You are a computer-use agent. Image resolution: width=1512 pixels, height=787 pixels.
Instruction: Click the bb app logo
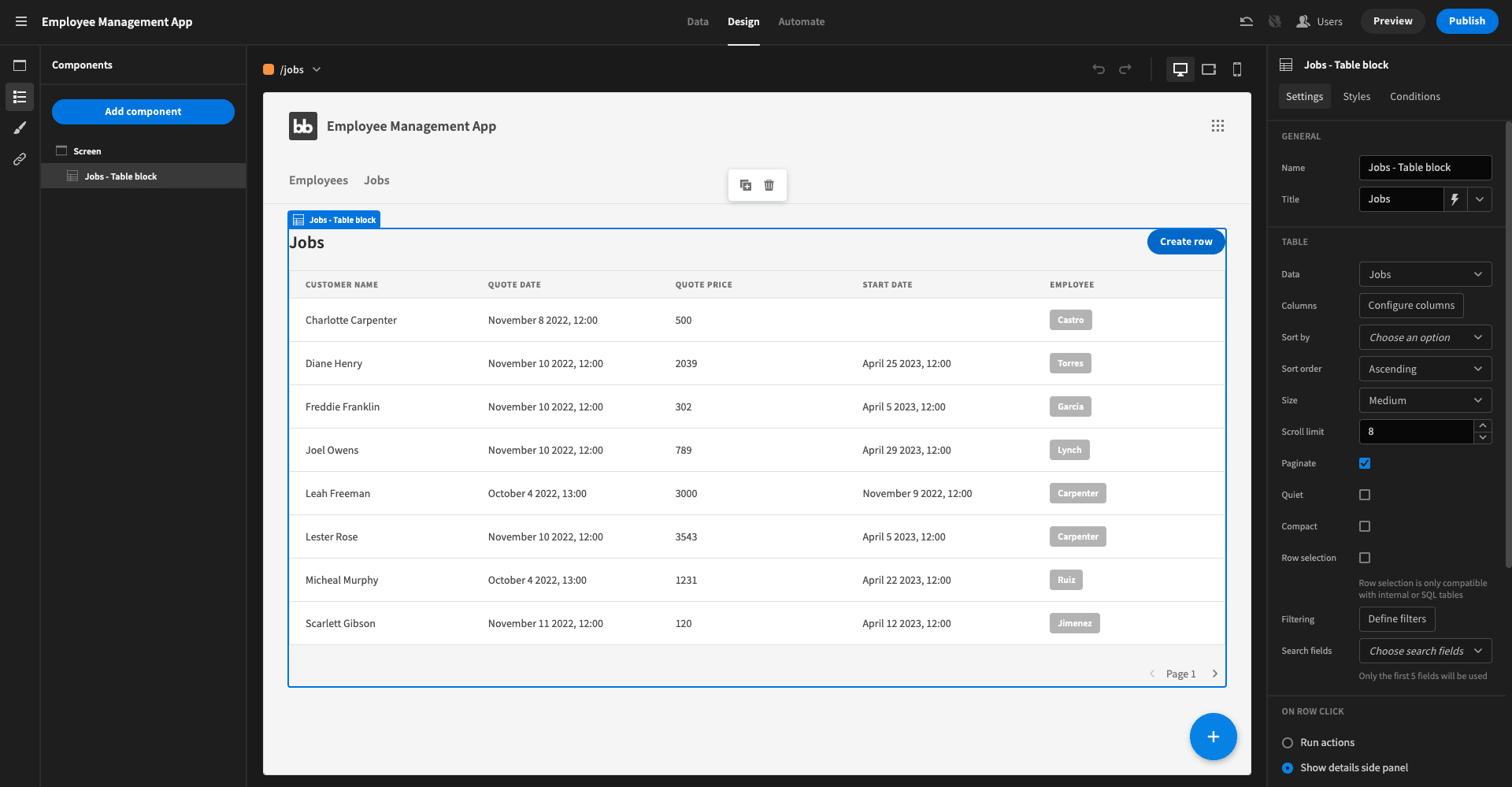pos(303,126)
